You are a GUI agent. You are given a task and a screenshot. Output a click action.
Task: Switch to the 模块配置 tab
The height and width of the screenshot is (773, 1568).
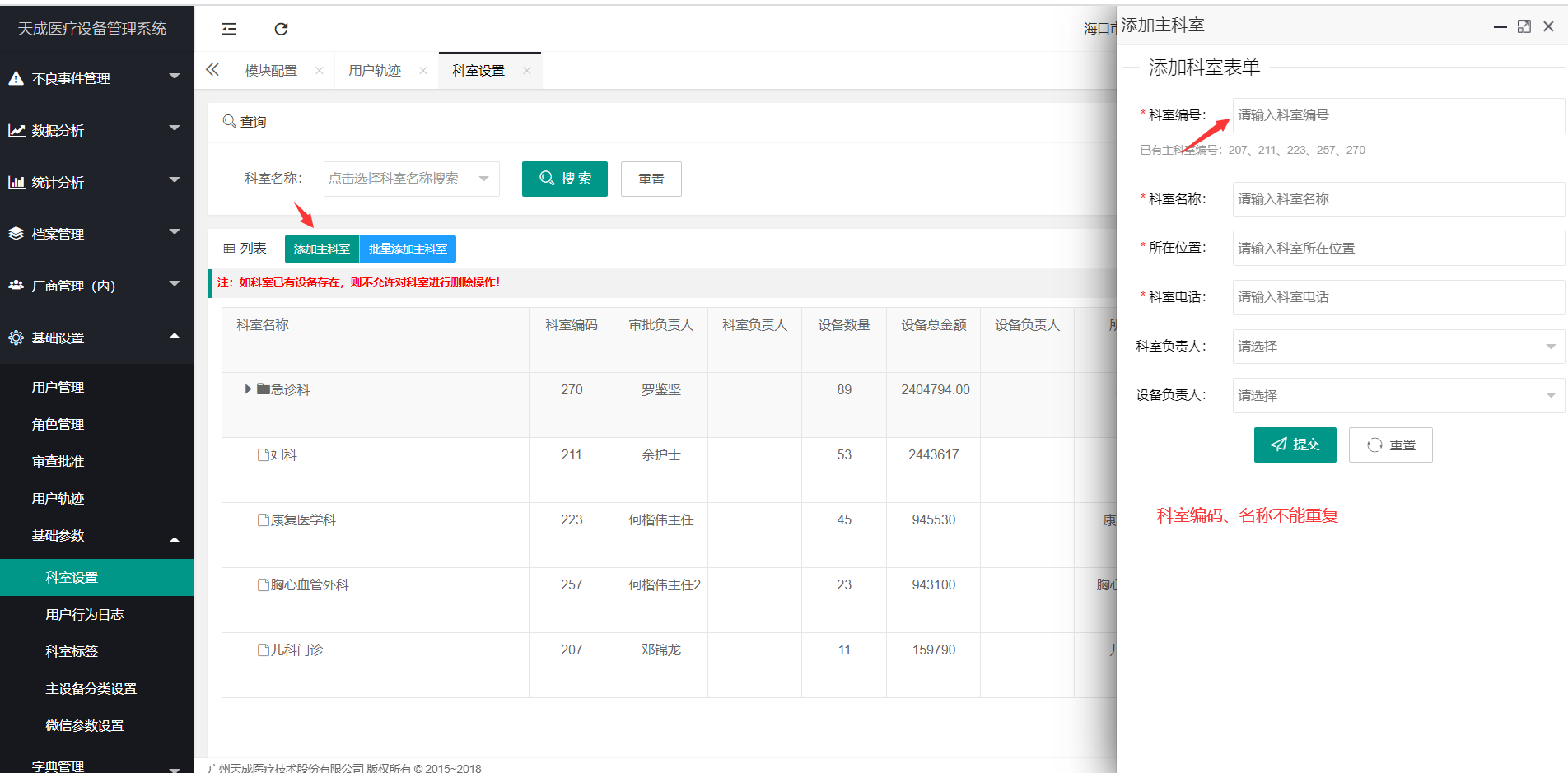[271, 71]
